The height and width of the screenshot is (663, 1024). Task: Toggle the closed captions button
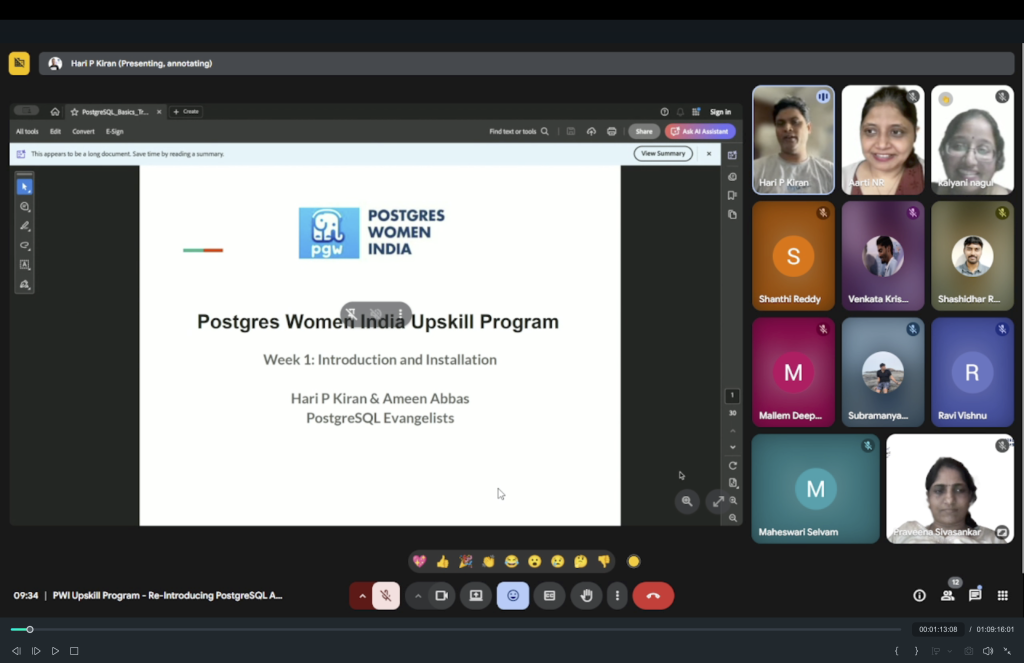tap(549, 596)
